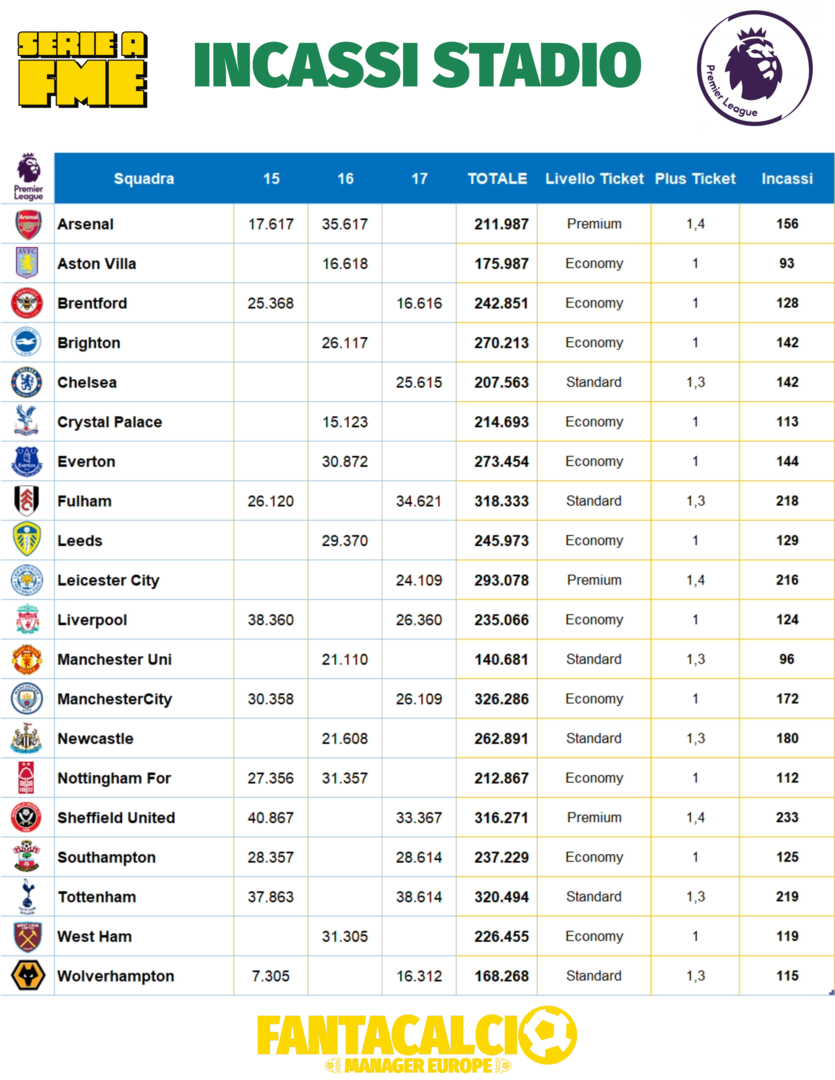Click the large Premier League lion logo
835x1080 pixels.
755,66
